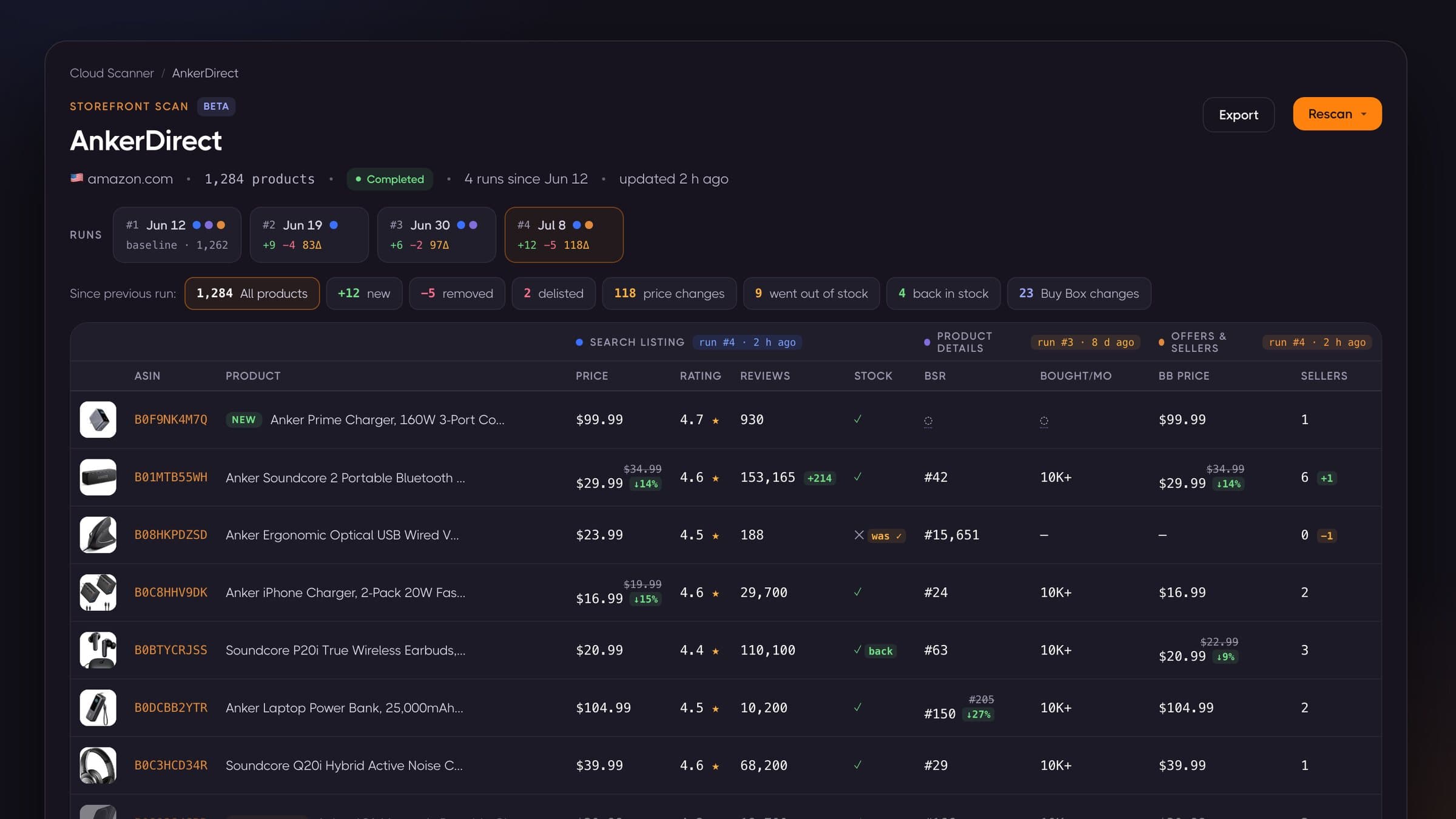Go to Cloud Scanner breadcrumb
The height and width of the screenshot is (819, 1456).
pyautogui.click(x=112, y=73)
